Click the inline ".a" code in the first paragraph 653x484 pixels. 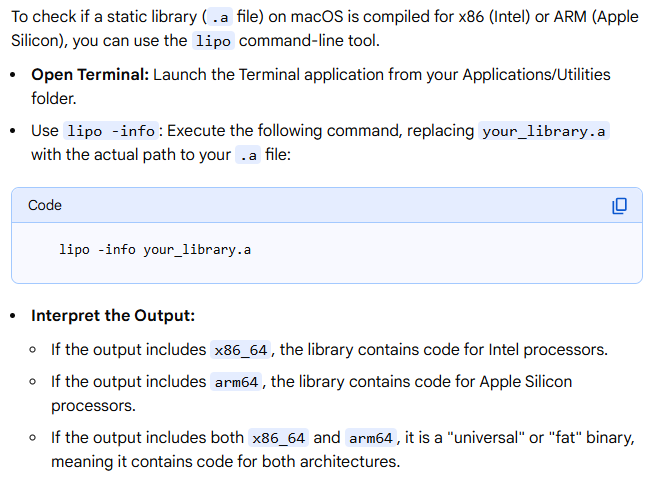click(219, 17)
